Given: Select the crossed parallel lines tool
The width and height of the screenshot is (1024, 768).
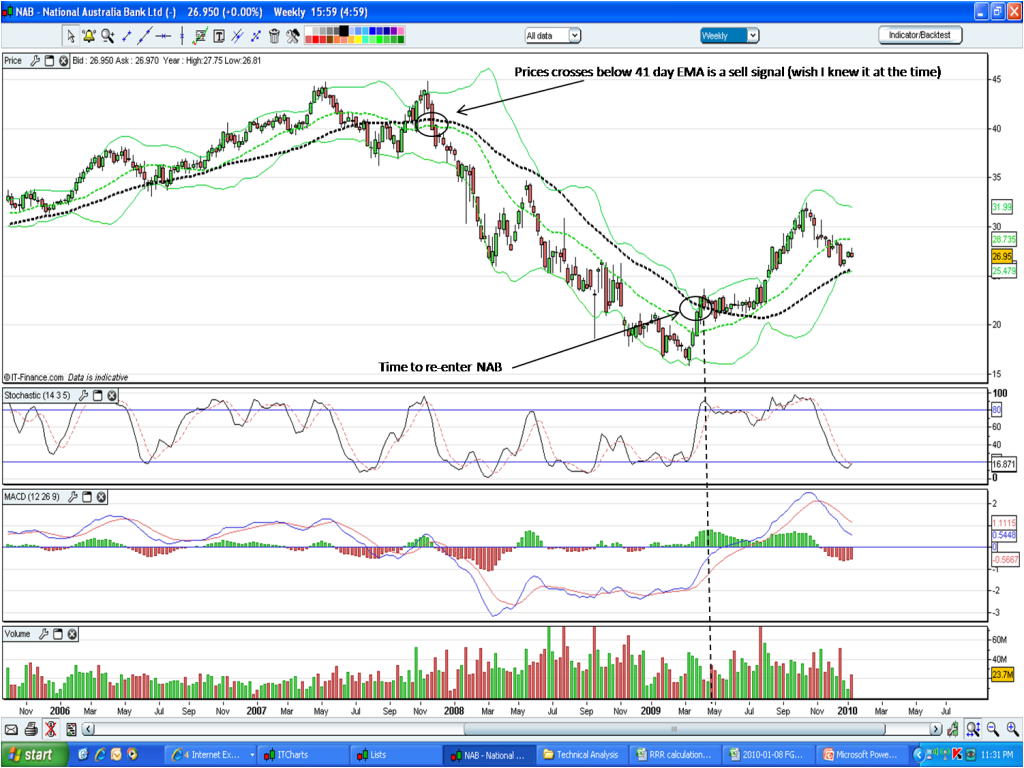Looking at the screenshot, I should (x=238, y=36).
